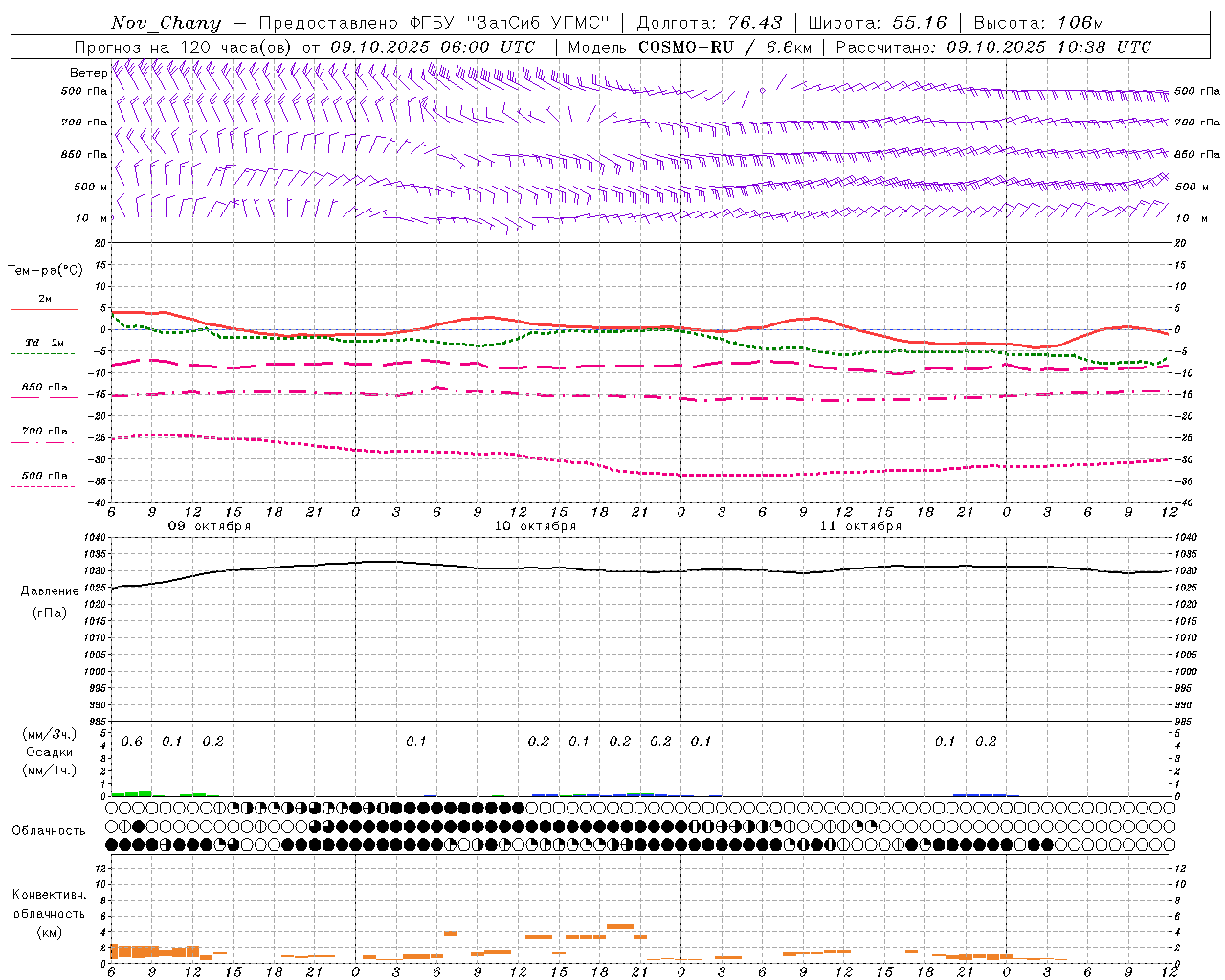This screenshot has height=980, width=1225.
Task: Click the "(мм/3ч.)" precipitation unit label
Action: pos(50,734)
